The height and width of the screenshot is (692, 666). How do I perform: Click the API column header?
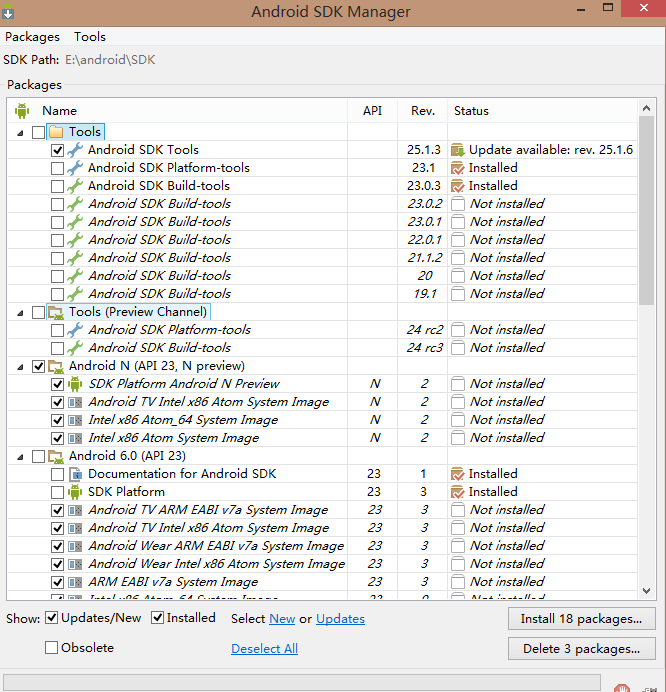[372, 111]
